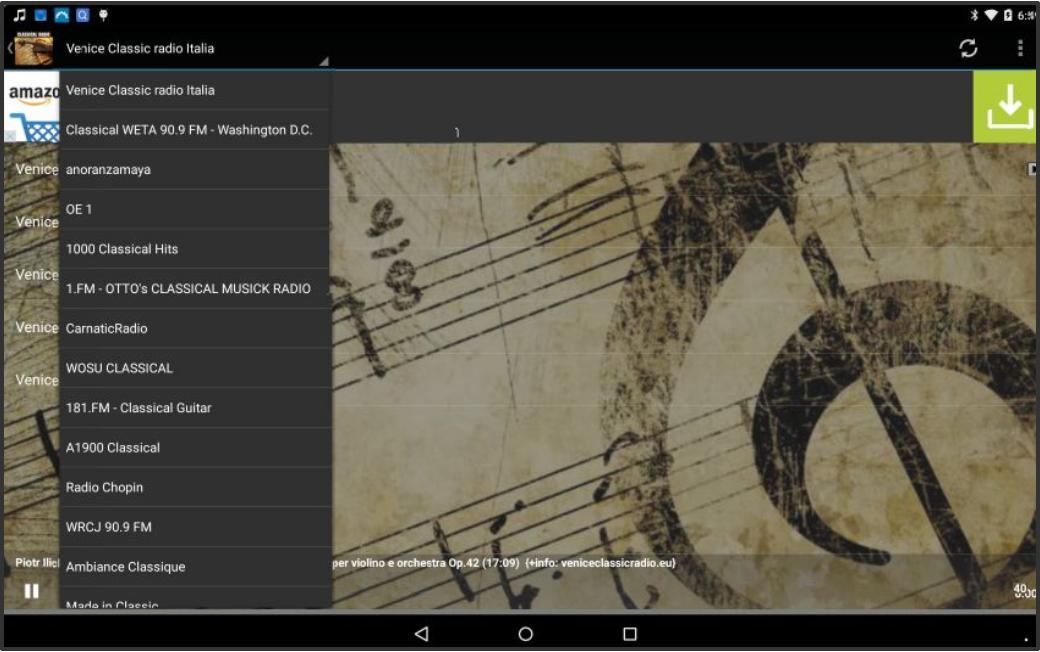
Task: Tap the Wi-Fi status icon
Action: [990, 15]
